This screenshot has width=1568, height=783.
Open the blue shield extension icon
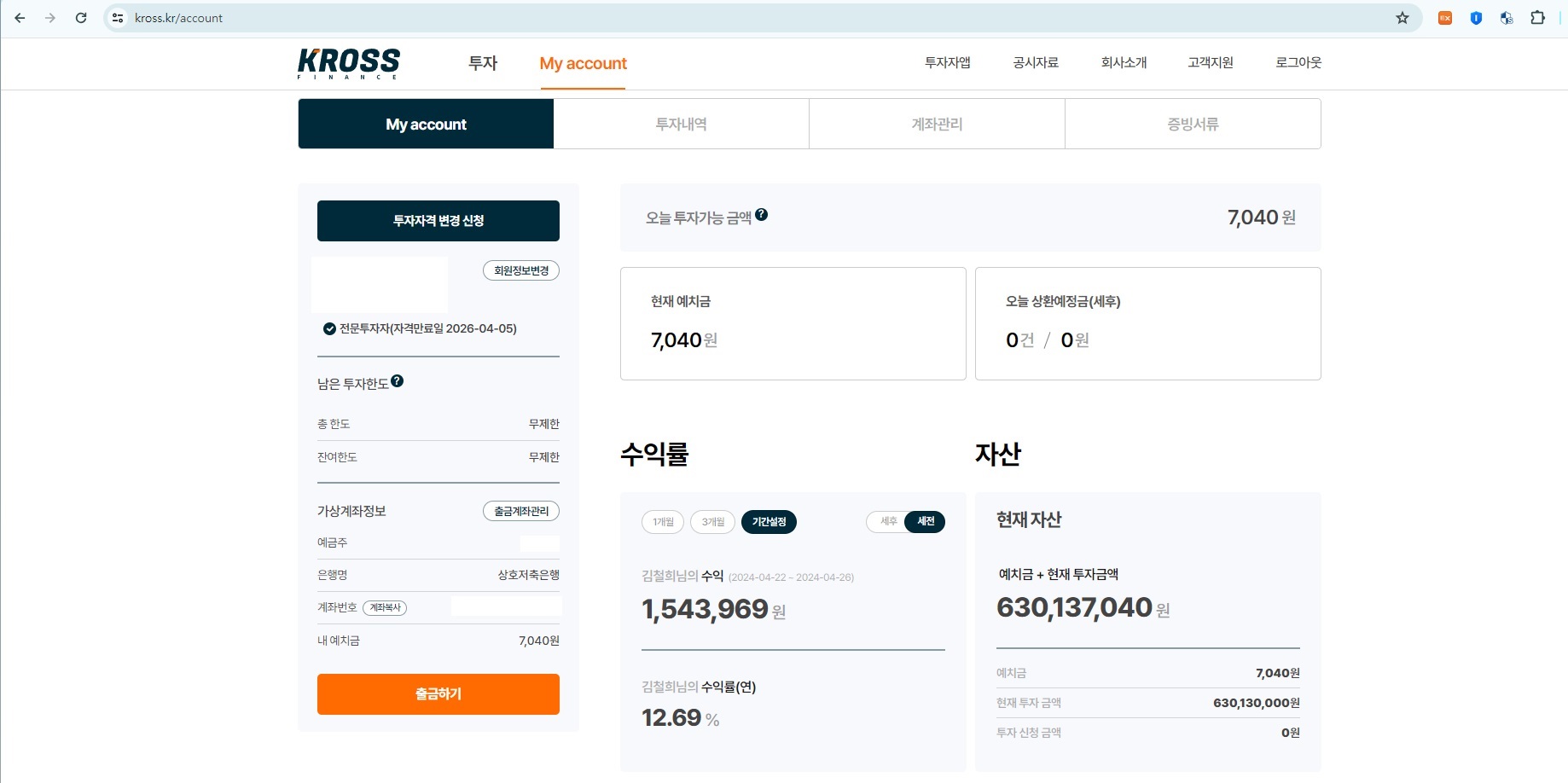[x=1476, y=18]
